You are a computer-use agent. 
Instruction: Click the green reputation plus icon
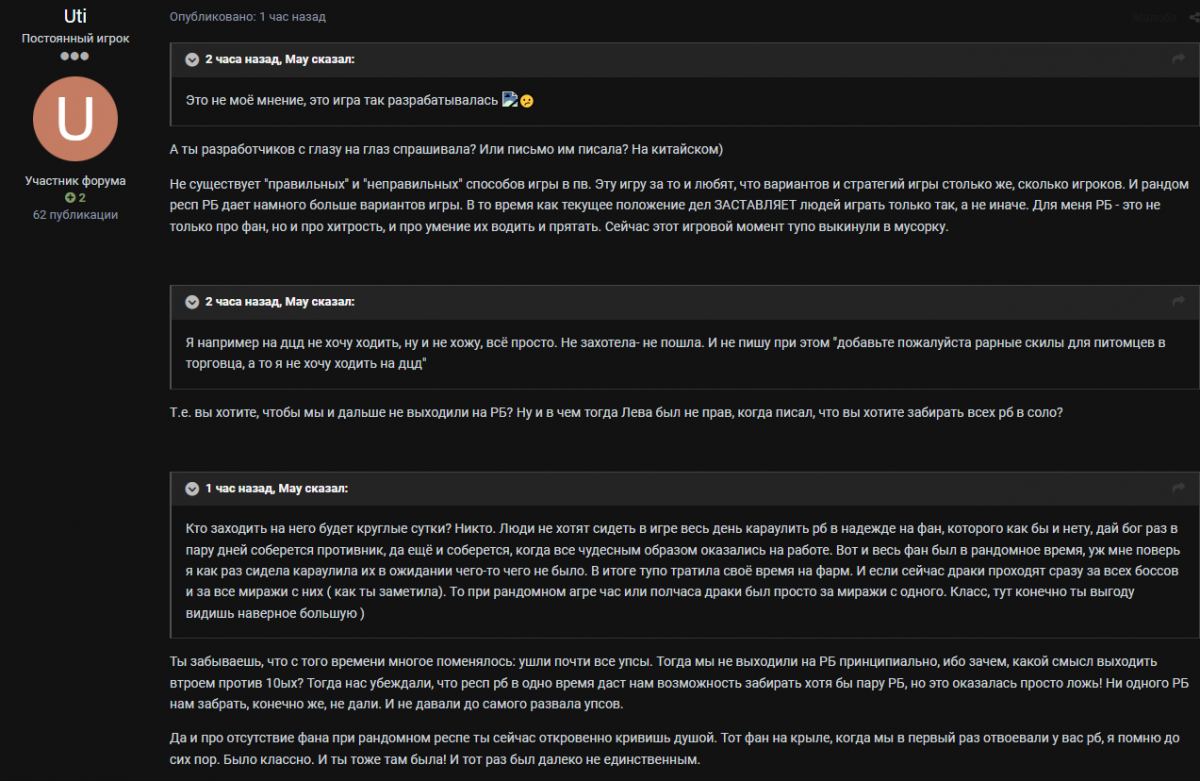click(70, 198)
